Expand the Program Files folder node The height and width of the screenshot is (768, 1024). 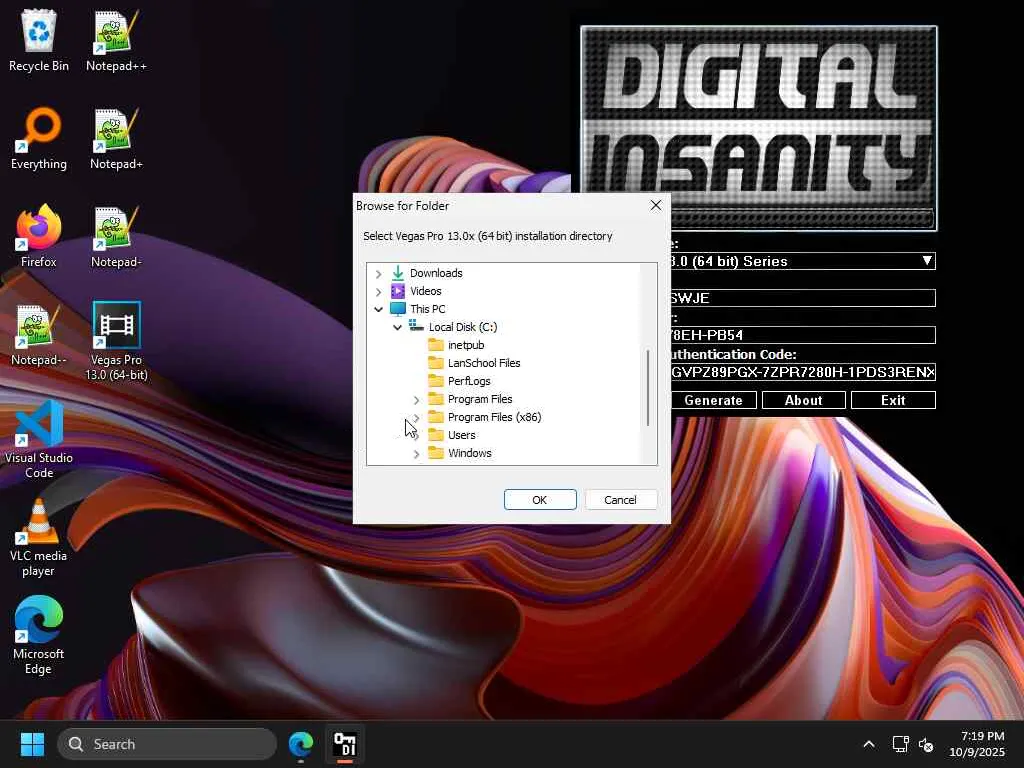(417, 400)
